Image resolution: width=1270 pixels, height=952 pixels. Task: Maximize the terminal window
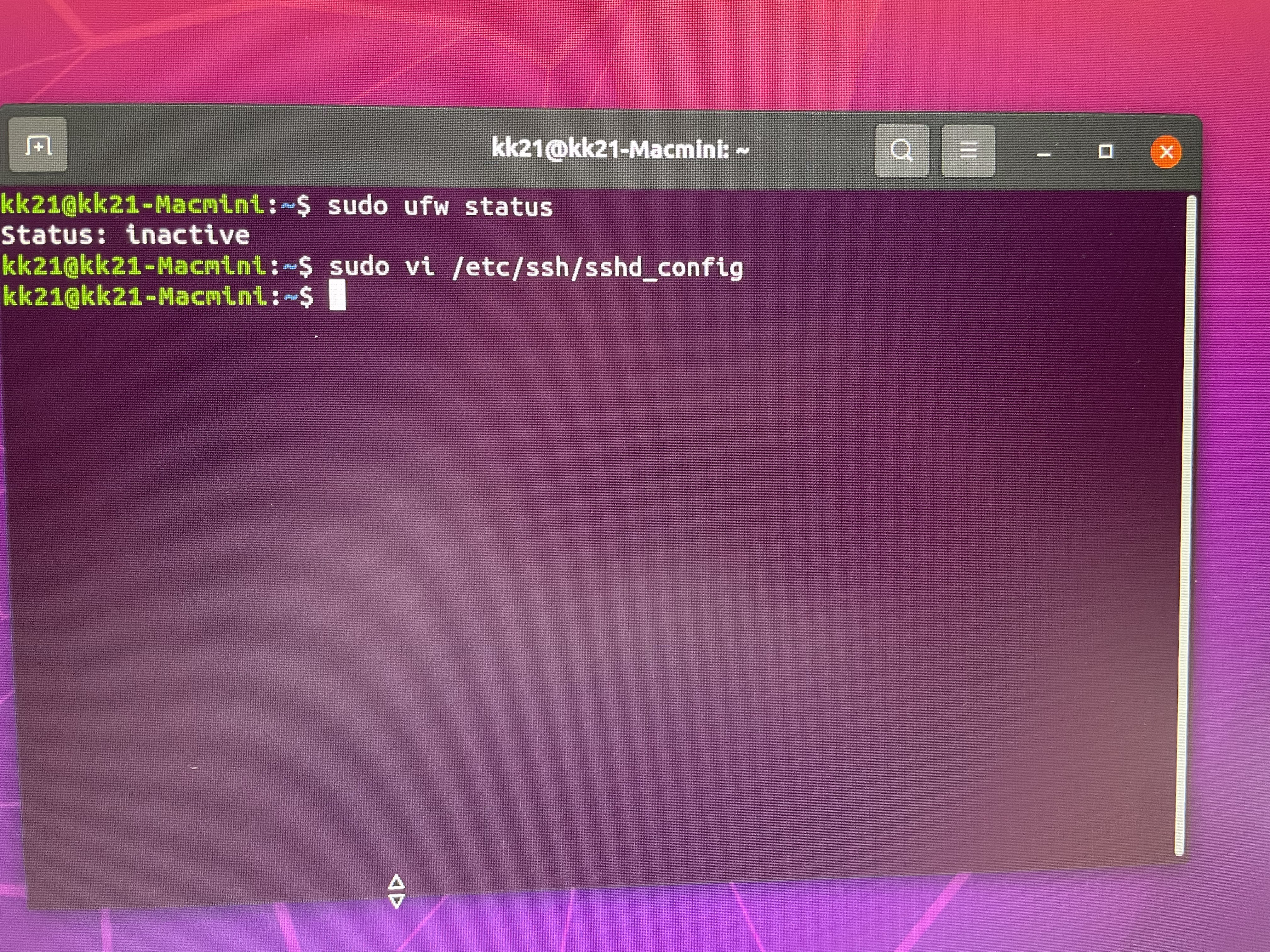[x=1105, y=151]
